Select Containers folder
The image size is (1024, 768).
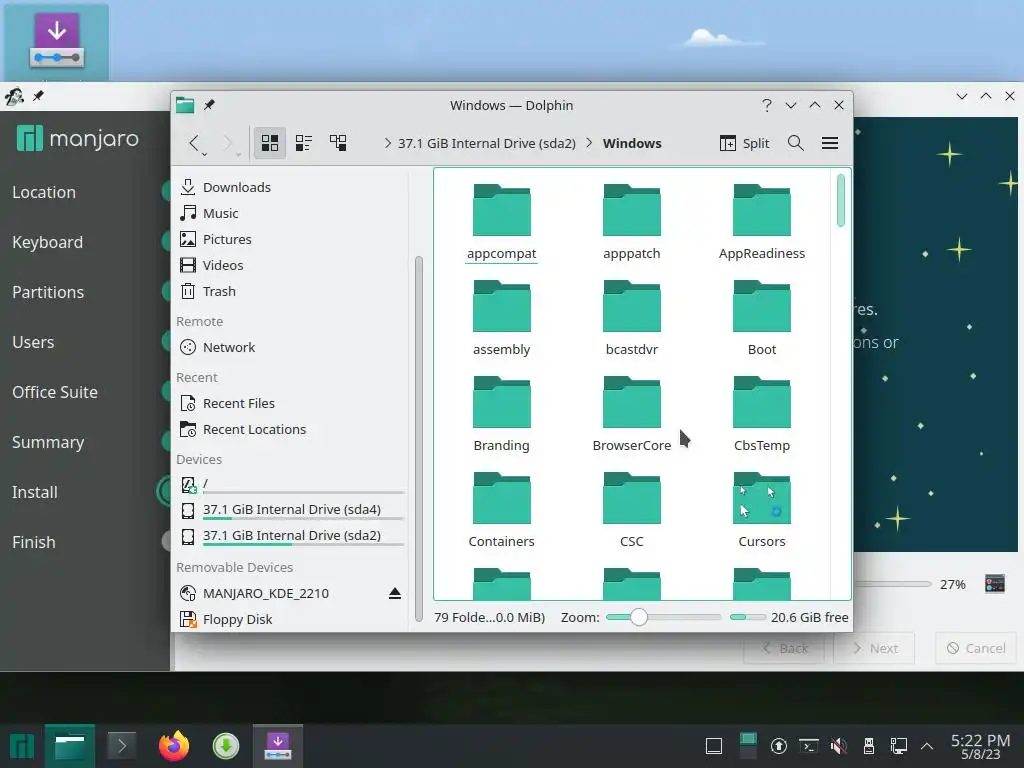[502, 511]
